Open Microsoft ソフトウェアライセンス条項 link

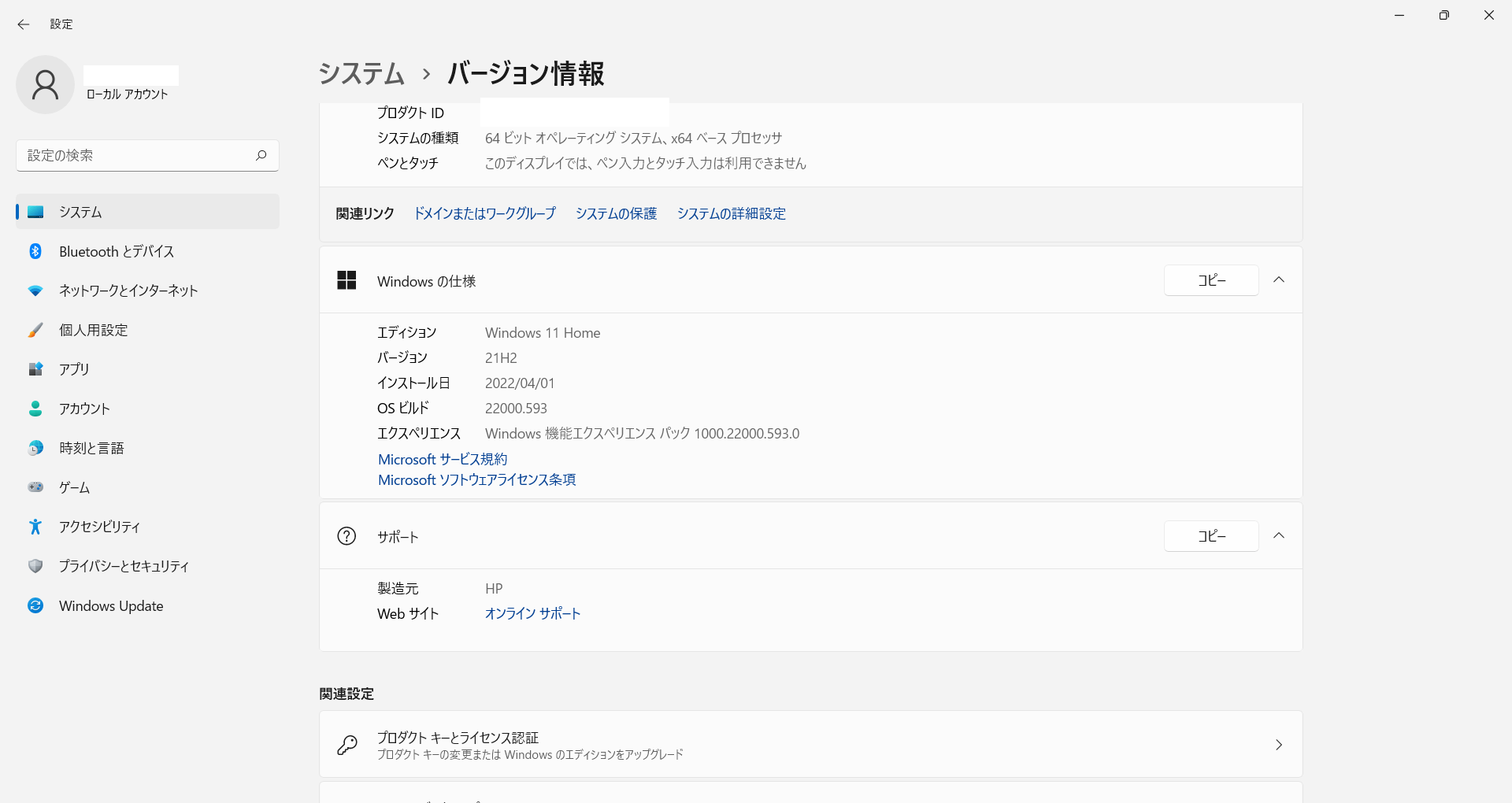[x=476, y=479]
